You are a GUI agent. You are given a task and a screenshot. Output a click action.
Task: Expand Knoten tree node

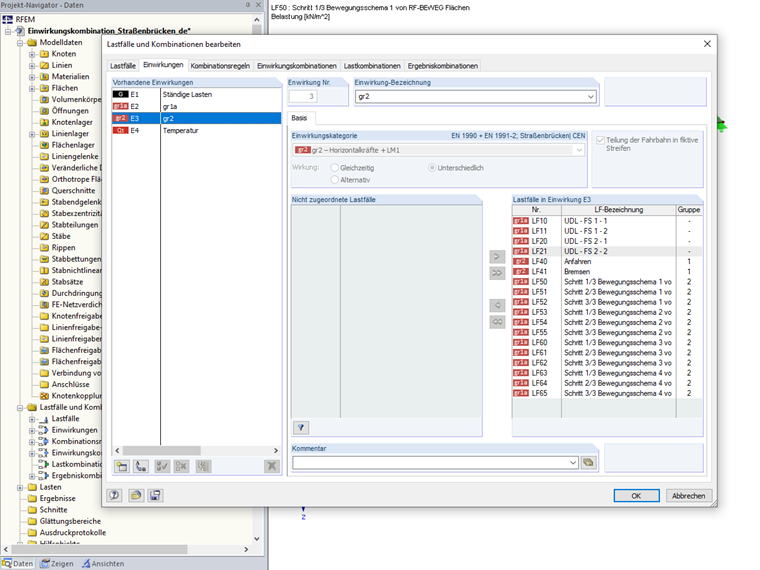(32, 54)
